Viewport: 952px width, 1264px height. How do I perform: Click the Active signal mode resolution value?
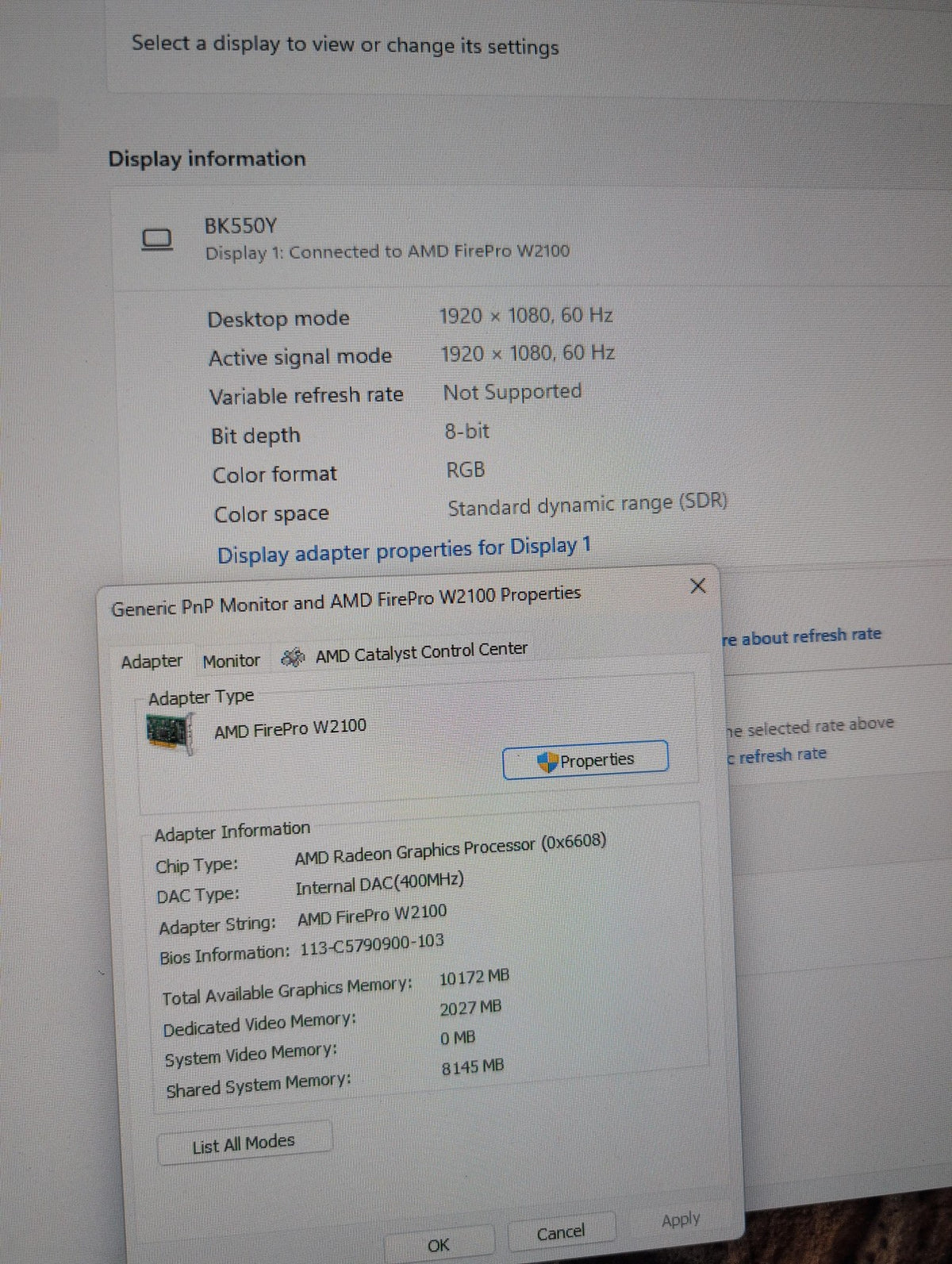pos(528,353)
